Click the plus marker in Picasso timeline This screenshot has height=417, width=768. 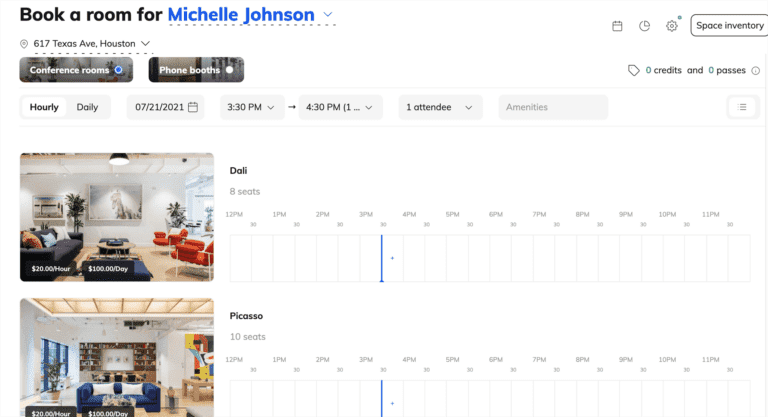[x=392, y=403]
